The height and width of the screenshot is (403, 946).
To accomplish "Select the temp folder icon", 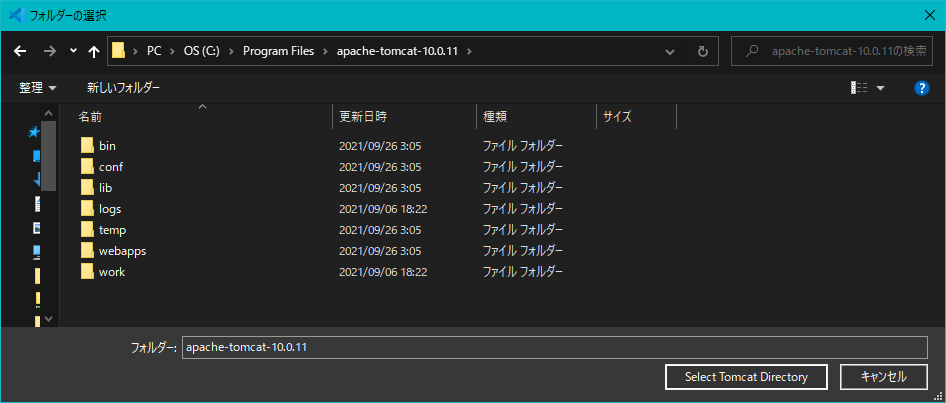I will (x=87, y=230).
